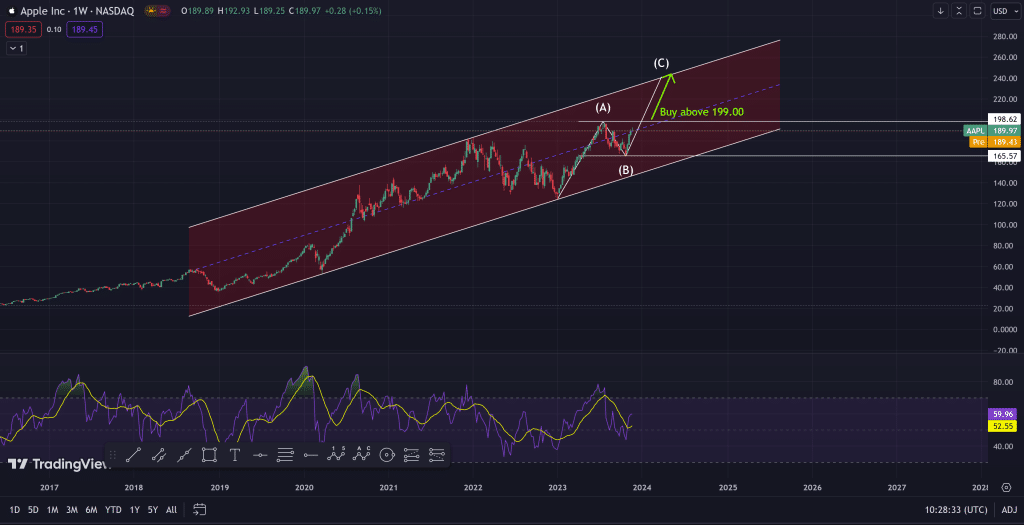Click the TradingView logo
This screenshot has width=1024, height=525.
(59, 464)
